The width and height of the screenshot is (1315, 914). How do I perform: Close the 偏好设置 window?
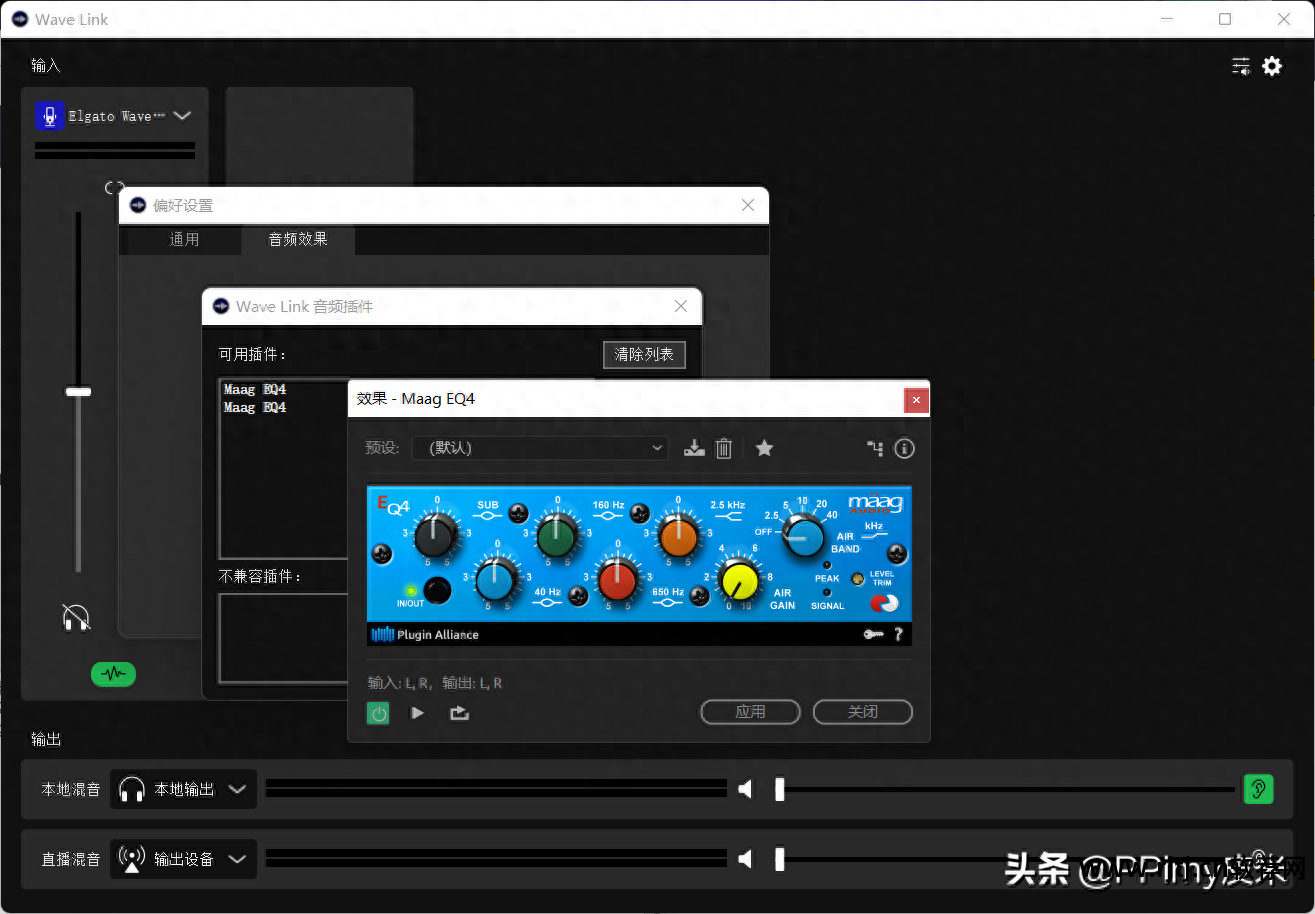[x=748, y=205]
